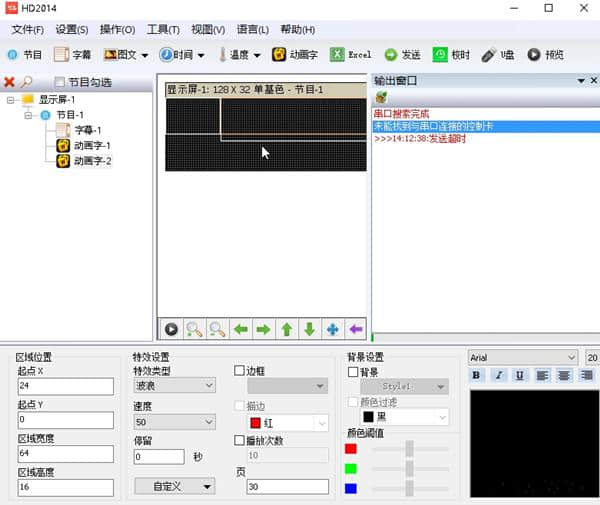Click the 动画字 toolbar icon
This screenshot has height=505, width=600.
point(281,55)
